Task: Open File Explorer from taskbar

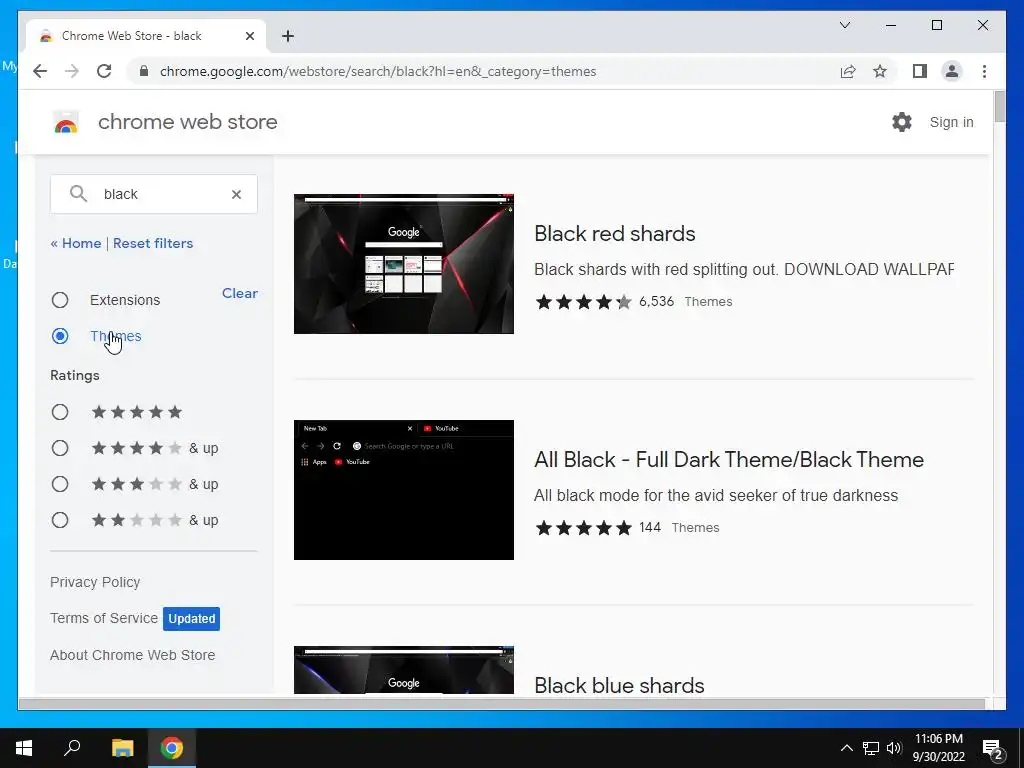Action: [x=122, y=748]
